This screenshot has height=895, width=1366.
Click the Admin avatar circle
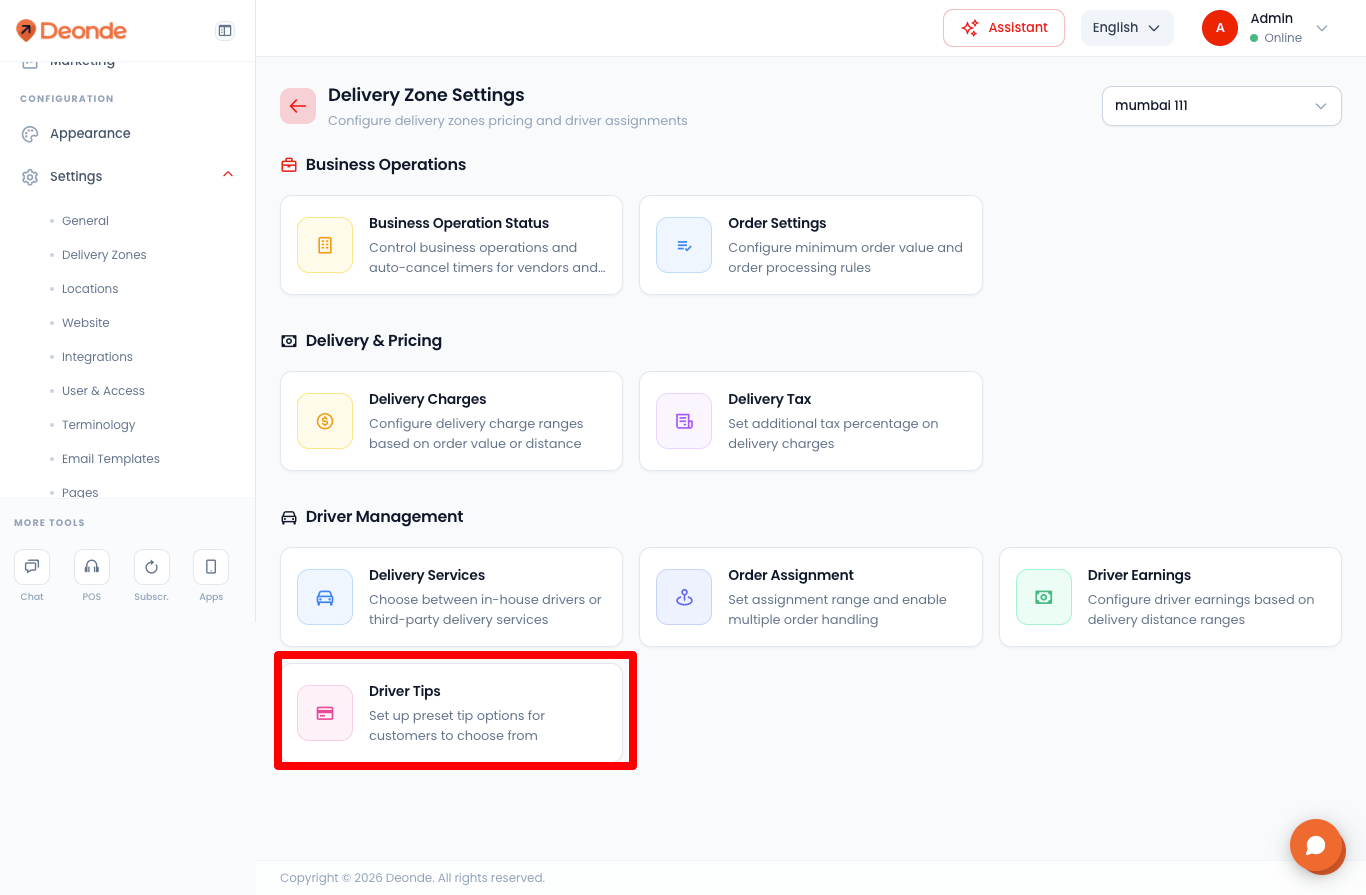pyautogui.click(x=1220, y=28)
